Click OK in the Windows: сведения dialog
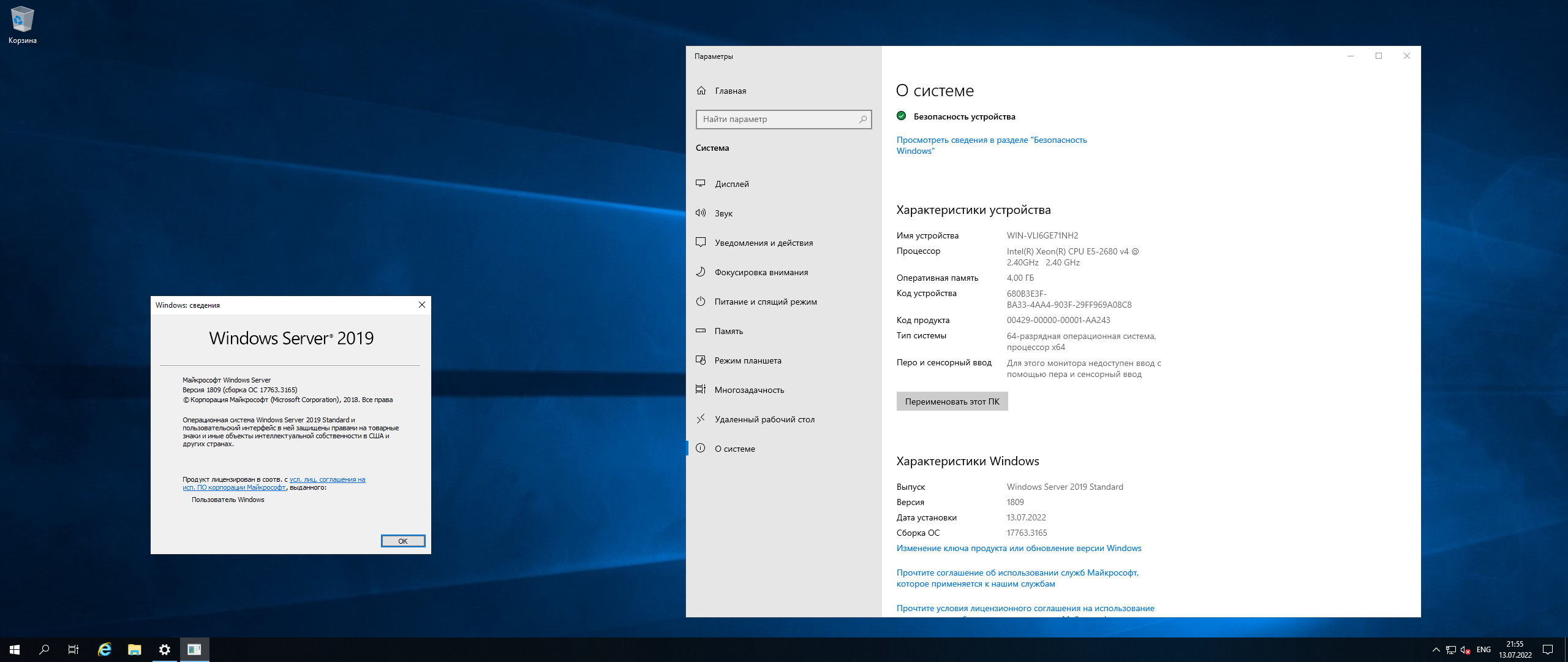 (402, 541)
